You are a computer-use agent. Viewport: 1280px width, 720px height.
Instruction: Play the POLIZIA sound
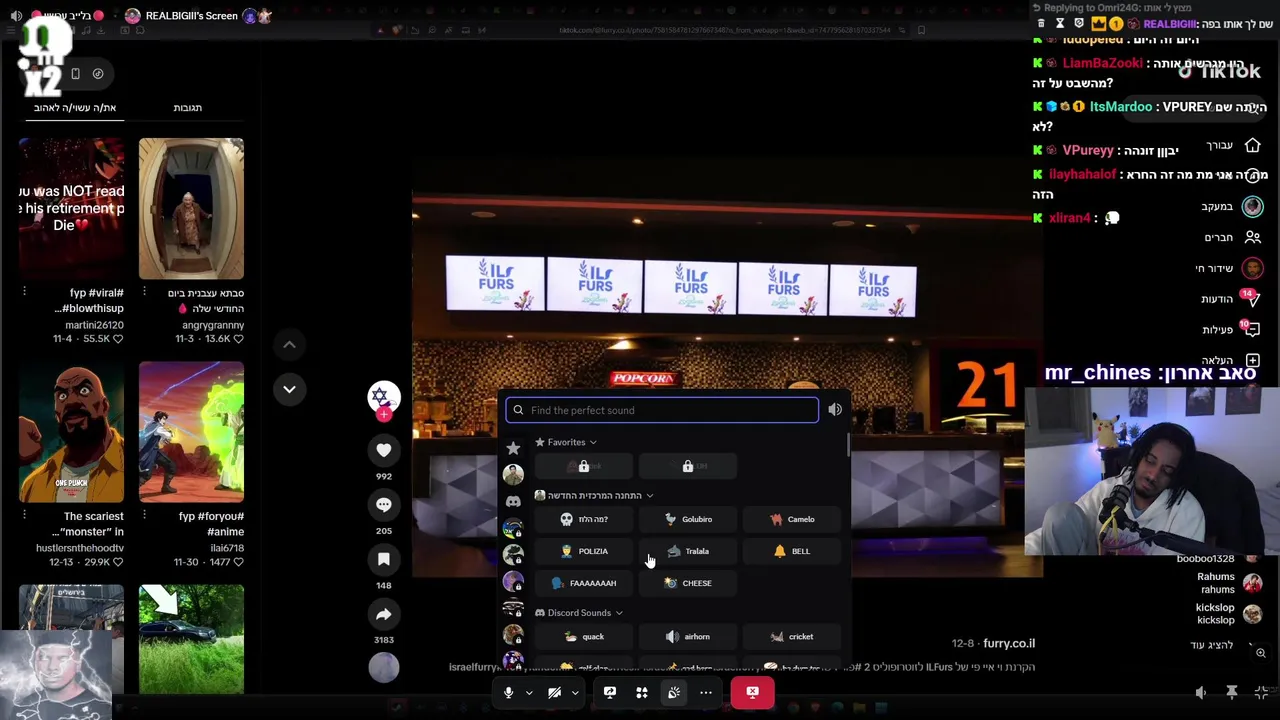click(x=584, y=551)
